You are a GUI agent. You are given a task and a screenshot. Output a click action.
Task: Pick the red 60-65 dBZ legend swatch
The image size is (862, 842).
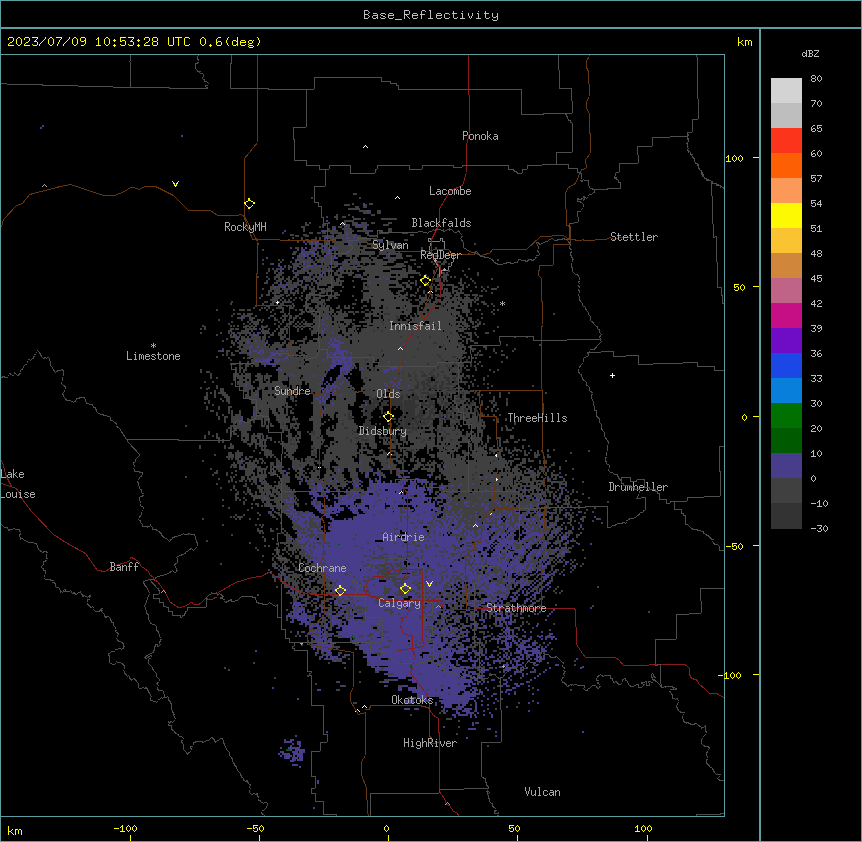pyautogui.click(x=786, y=141)
